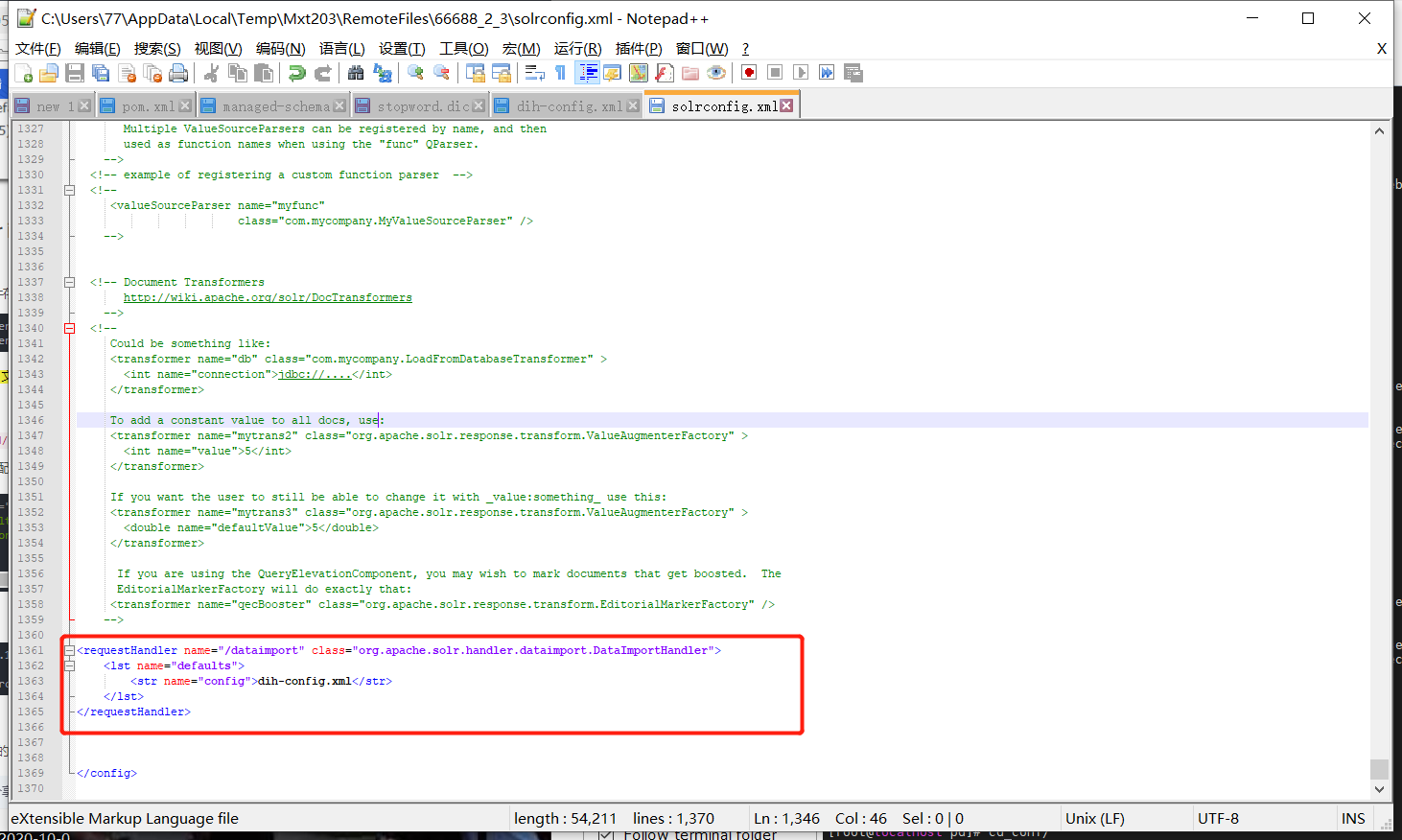Collapse the requestHandler fold at line 1361
This screenshot has width=1402, height=840.
tap(69, 650)
